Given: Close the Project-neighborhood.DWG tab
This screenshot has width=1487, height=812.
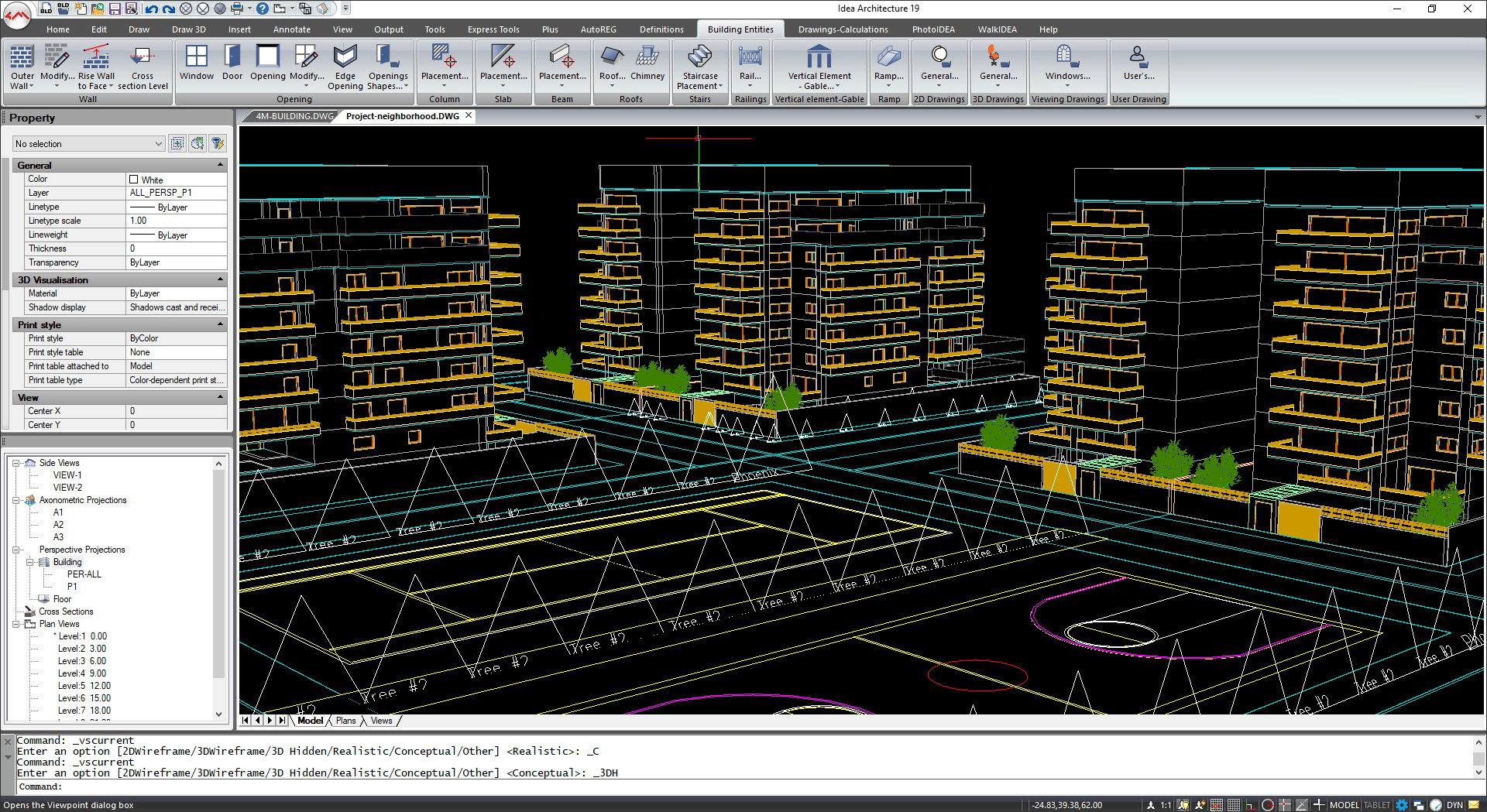Looking at the screenshot, I should [469, 115].
